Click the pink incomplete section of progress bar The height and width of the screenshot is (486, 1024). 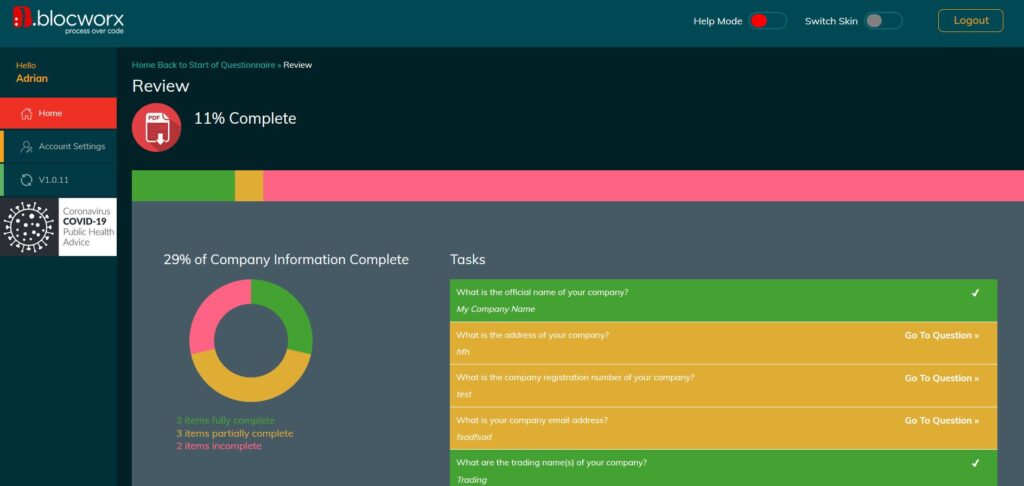pos(643,186)
